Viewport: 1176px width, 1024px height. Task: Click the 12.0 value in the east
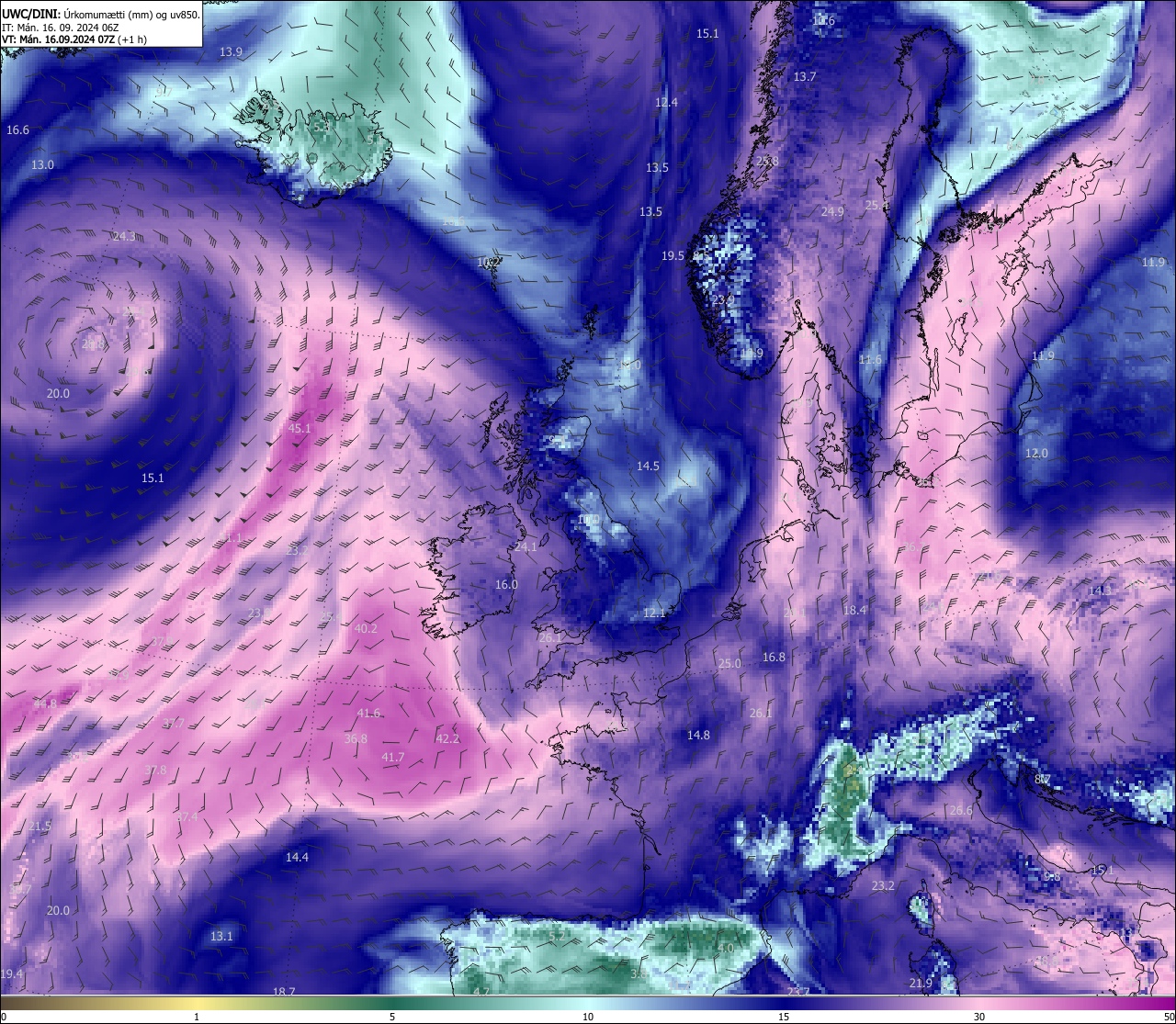click(1036, 453)
